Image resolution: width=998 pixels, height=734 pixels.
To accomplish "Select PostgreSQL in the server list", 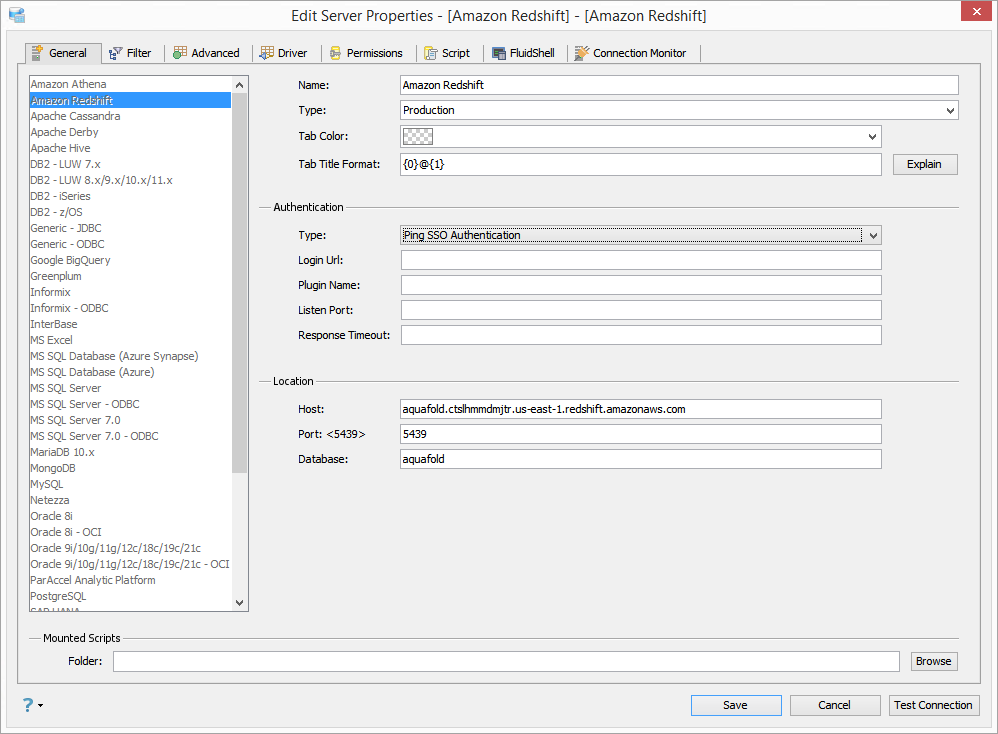I will (59, 596).
